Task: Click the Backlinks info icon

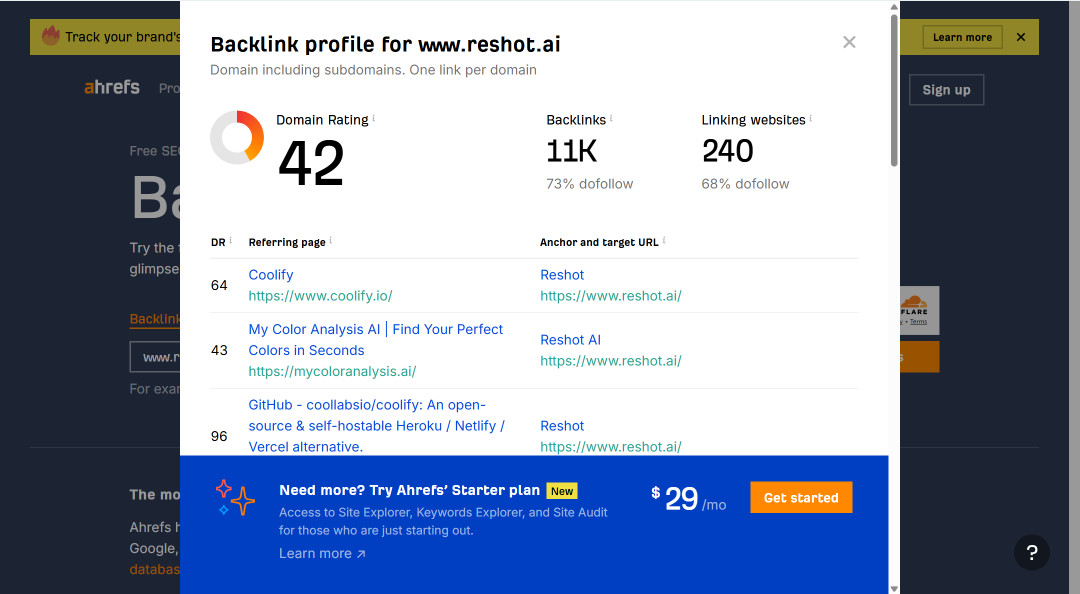Action: point(611,119)
